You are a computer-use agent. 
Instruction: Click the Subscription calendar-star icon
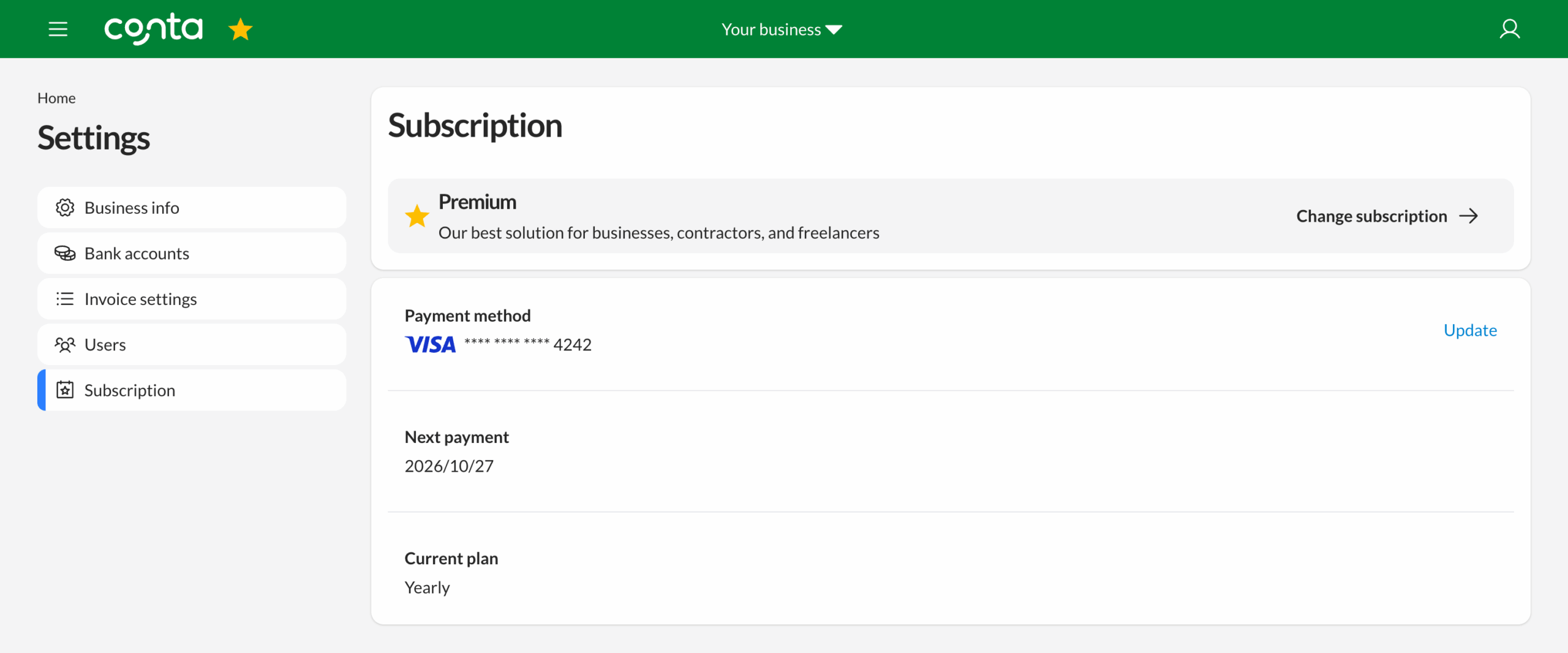pyautogui.click(x=65, y=390)
